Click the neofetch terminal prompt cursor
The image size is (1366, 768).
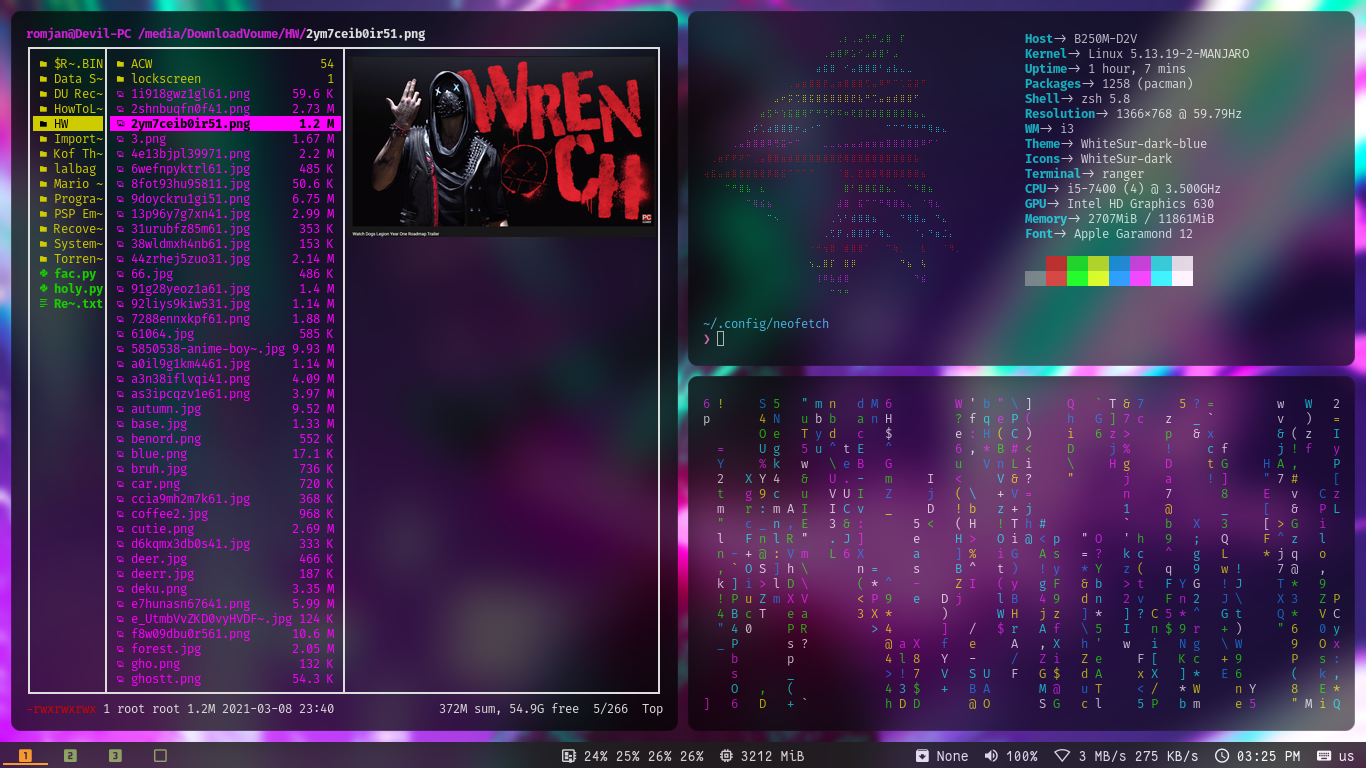point(720,339)
